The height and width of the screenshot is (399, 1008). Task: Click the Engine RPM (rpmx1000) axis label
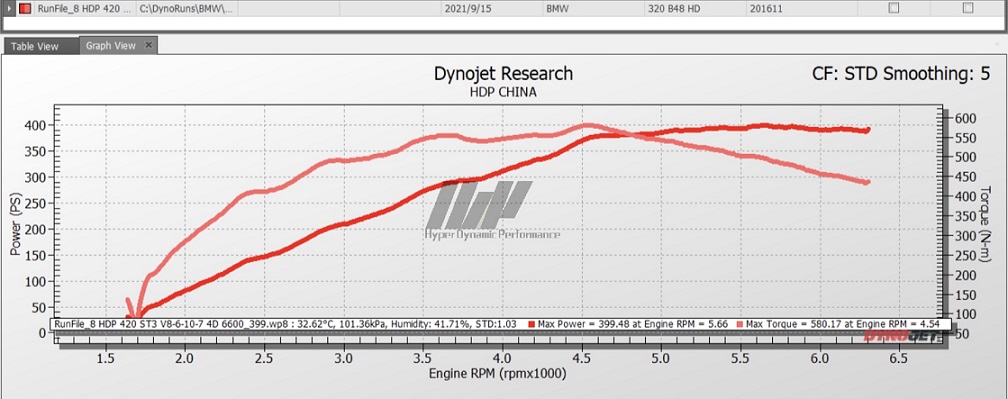click(x=499, y=373)
